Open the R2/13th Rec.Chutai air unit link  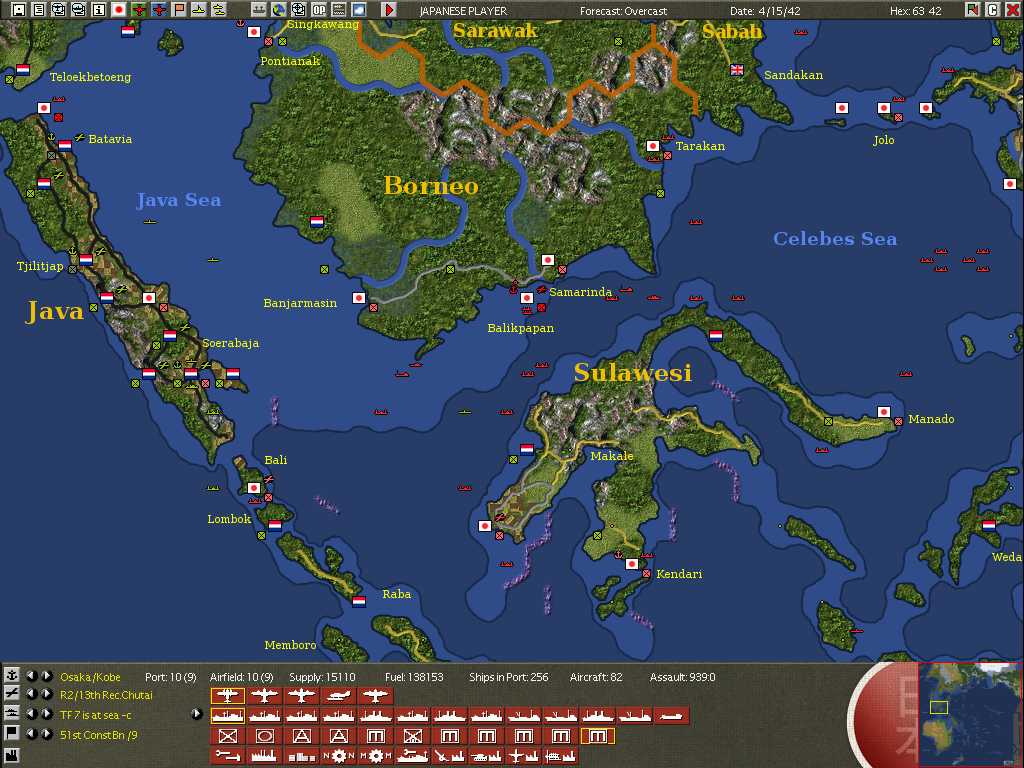pos(106,696)
